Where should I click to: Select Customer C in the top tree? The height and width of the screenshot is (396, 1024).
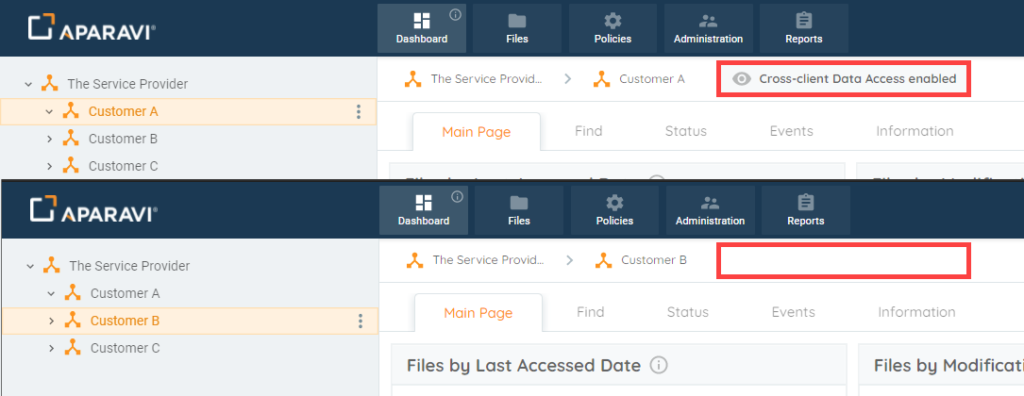tap(123, 167)
